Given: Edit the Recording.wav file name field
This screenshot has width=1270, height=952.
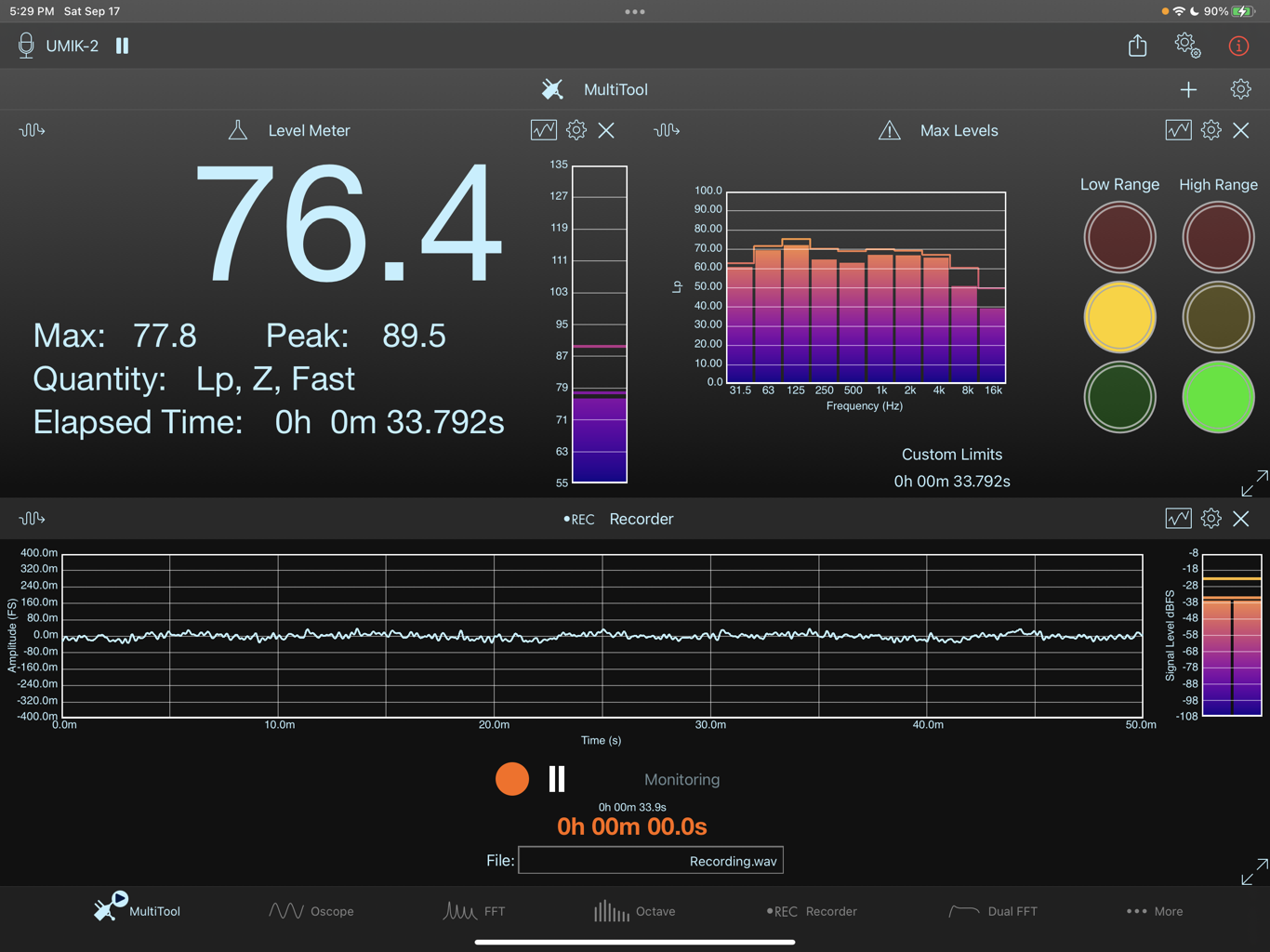Looking at the screenshot, I should [651, 861].
